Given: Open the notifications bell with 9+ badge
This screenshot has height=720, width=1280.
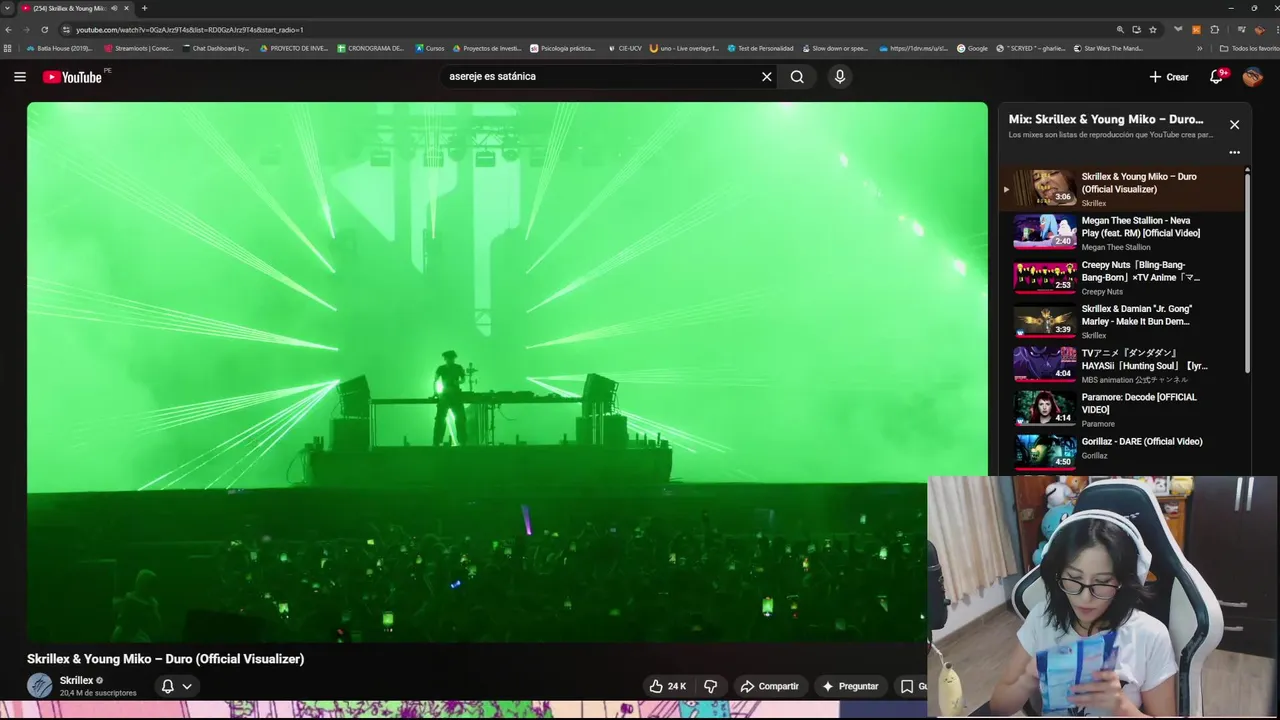Looking at the screenshot, I should point(1217,77).
